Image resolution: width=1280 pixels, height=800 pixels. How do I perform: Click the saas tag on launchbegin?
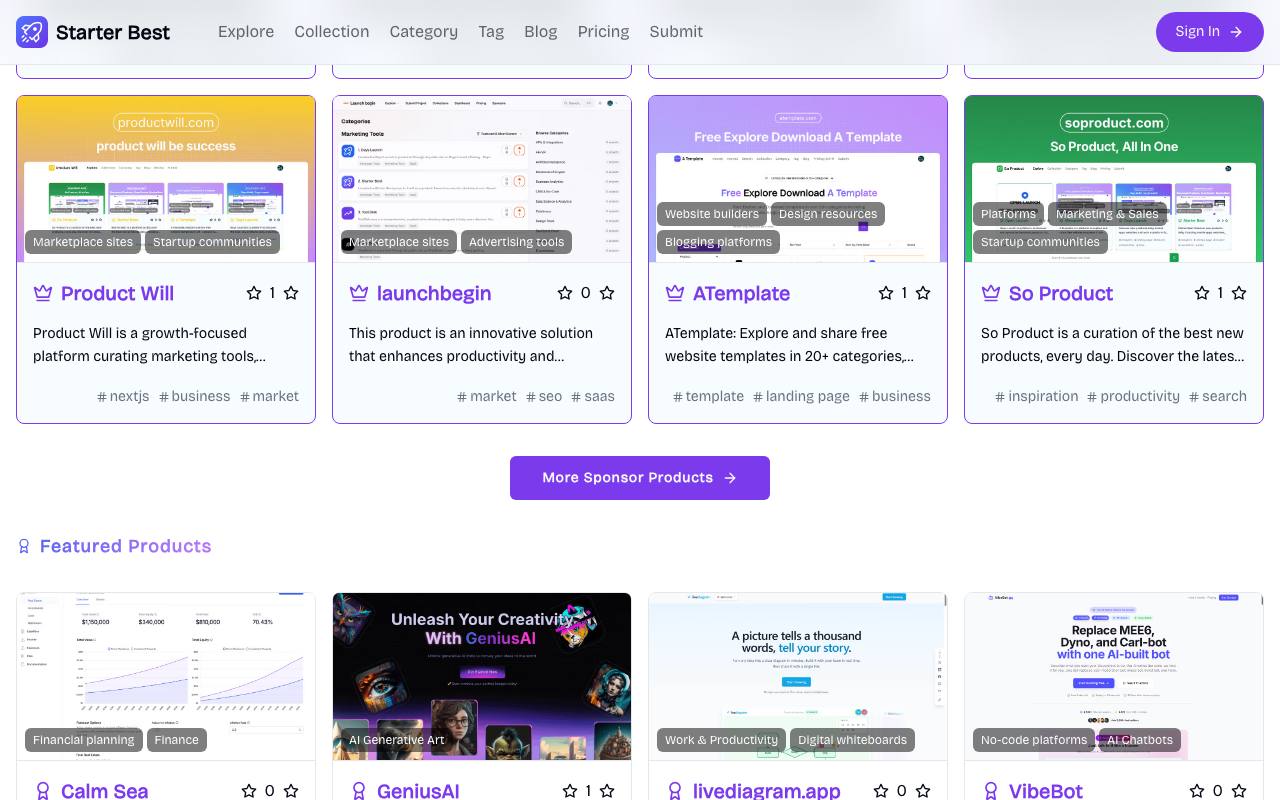pyautogui.click(x=593, y=396)
